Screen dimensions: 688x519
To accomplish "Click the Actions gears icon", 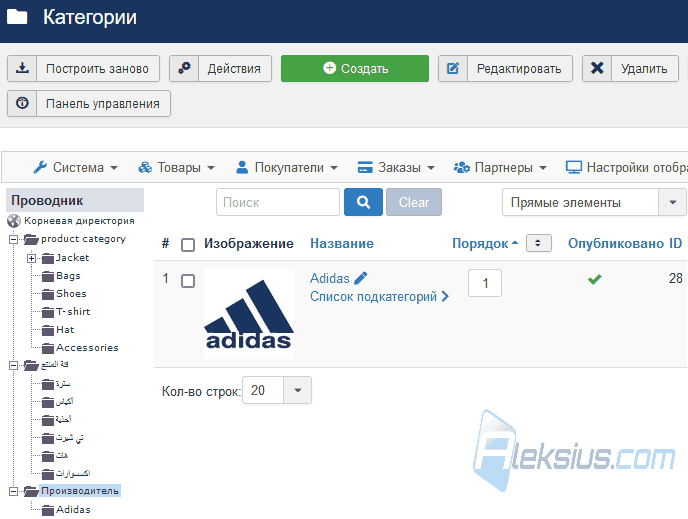I will 184,68.
